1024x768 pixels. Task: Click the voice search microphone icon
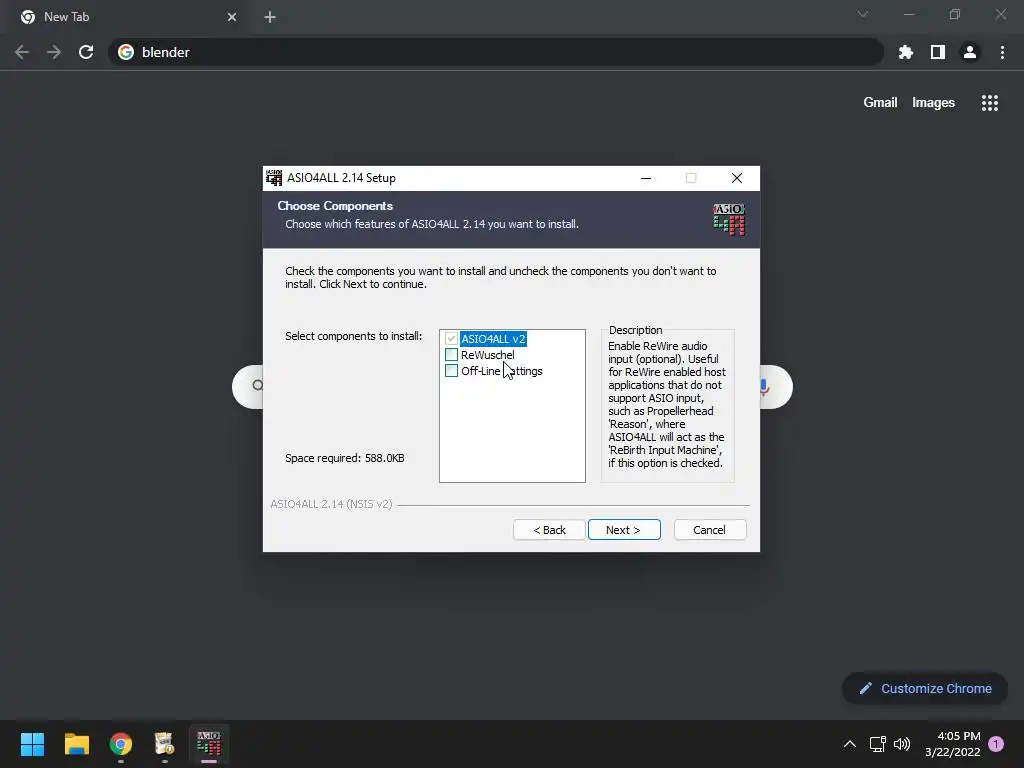[x=765, y=387]
